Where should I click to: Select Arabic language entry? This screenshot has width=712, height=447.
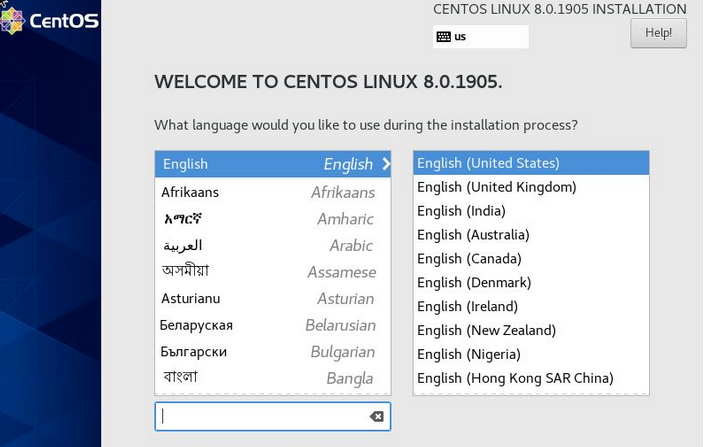[272, 245]
